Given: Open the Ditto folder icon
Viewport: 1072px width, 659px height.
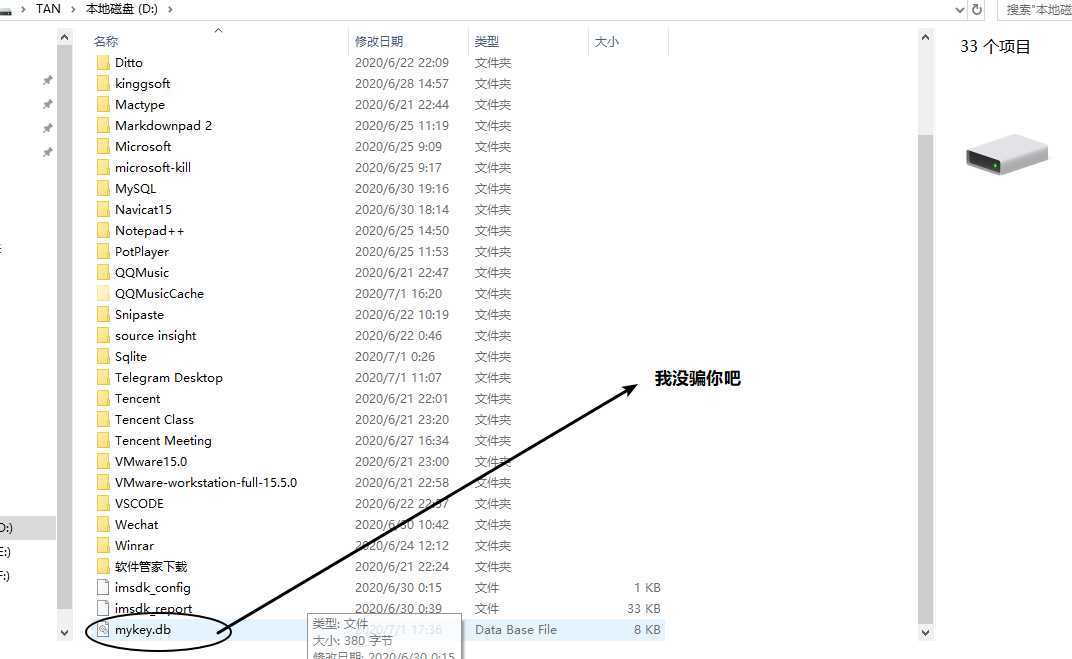Looking at the screenshot, I should point(103,63).
